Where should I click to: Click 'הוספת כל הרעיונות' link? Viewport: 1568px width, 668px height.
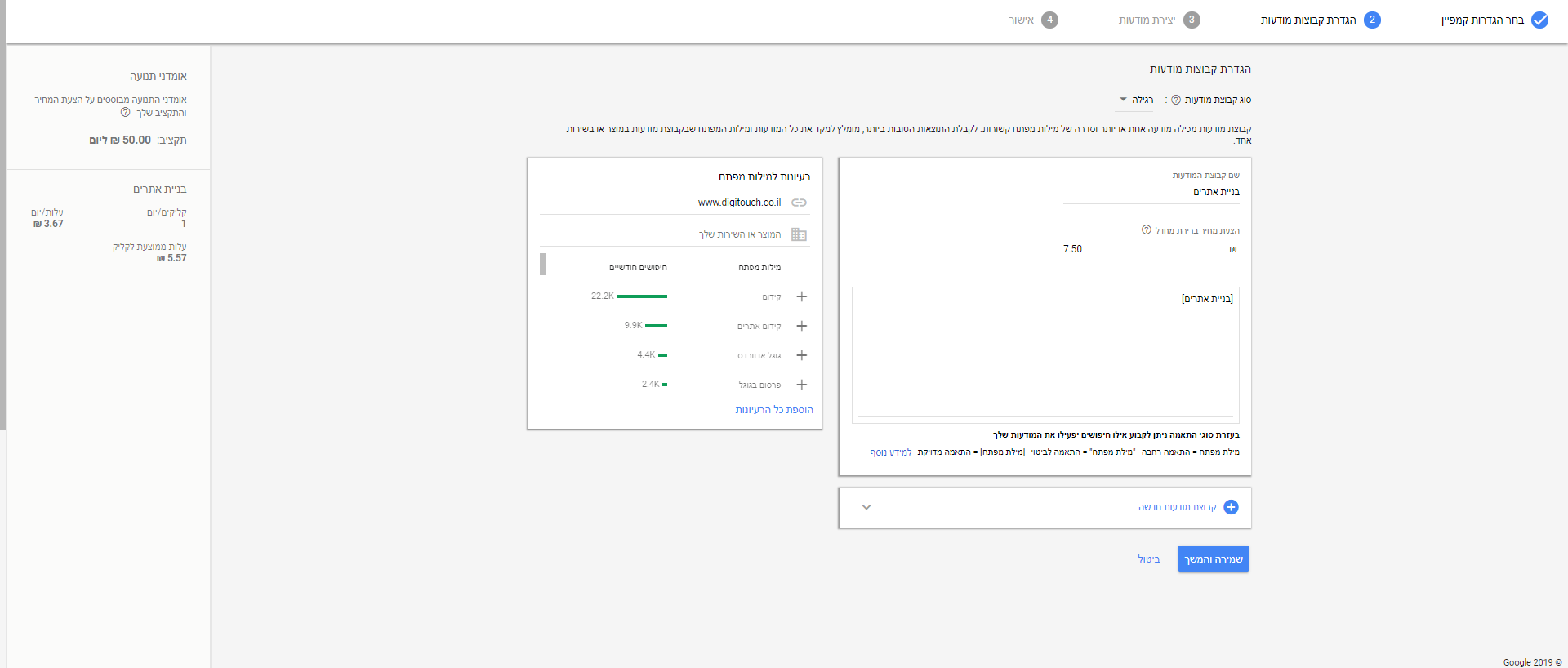[774, 410]
